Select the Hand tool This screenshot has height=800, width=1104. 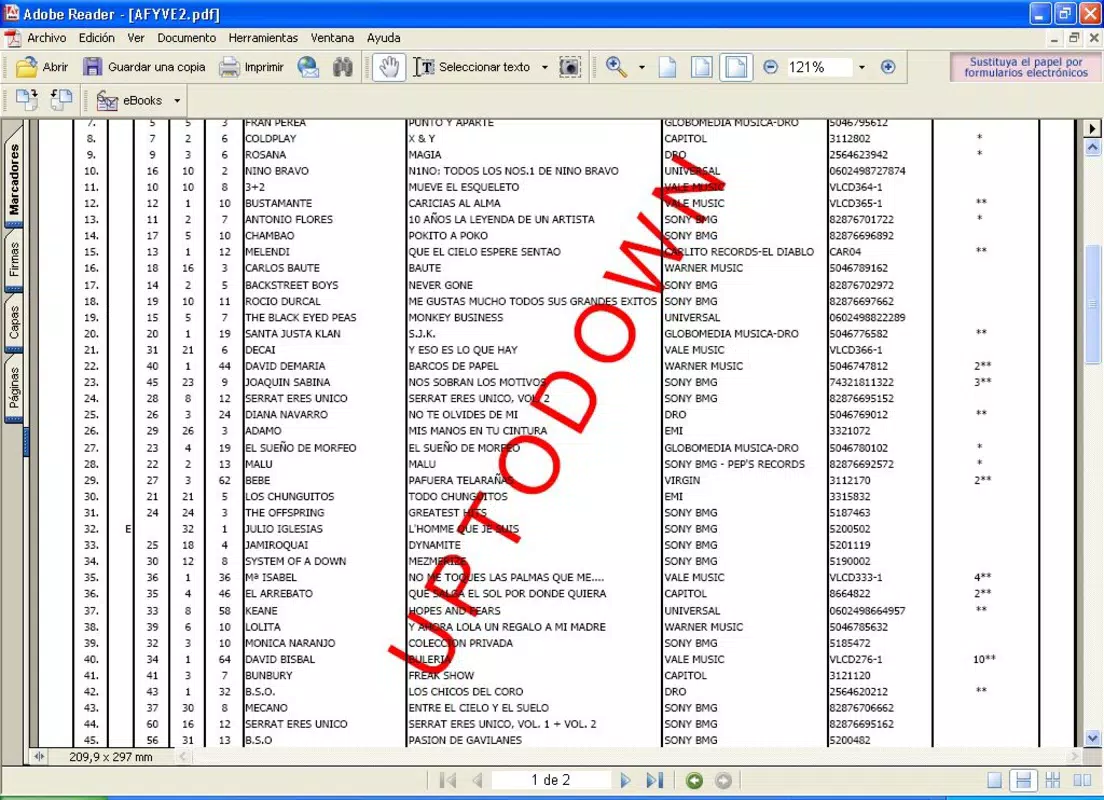[389, 68]
